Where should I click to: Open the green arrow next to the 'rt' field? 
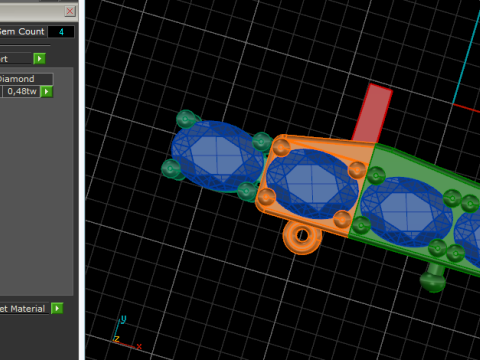(x=39, y=59)
